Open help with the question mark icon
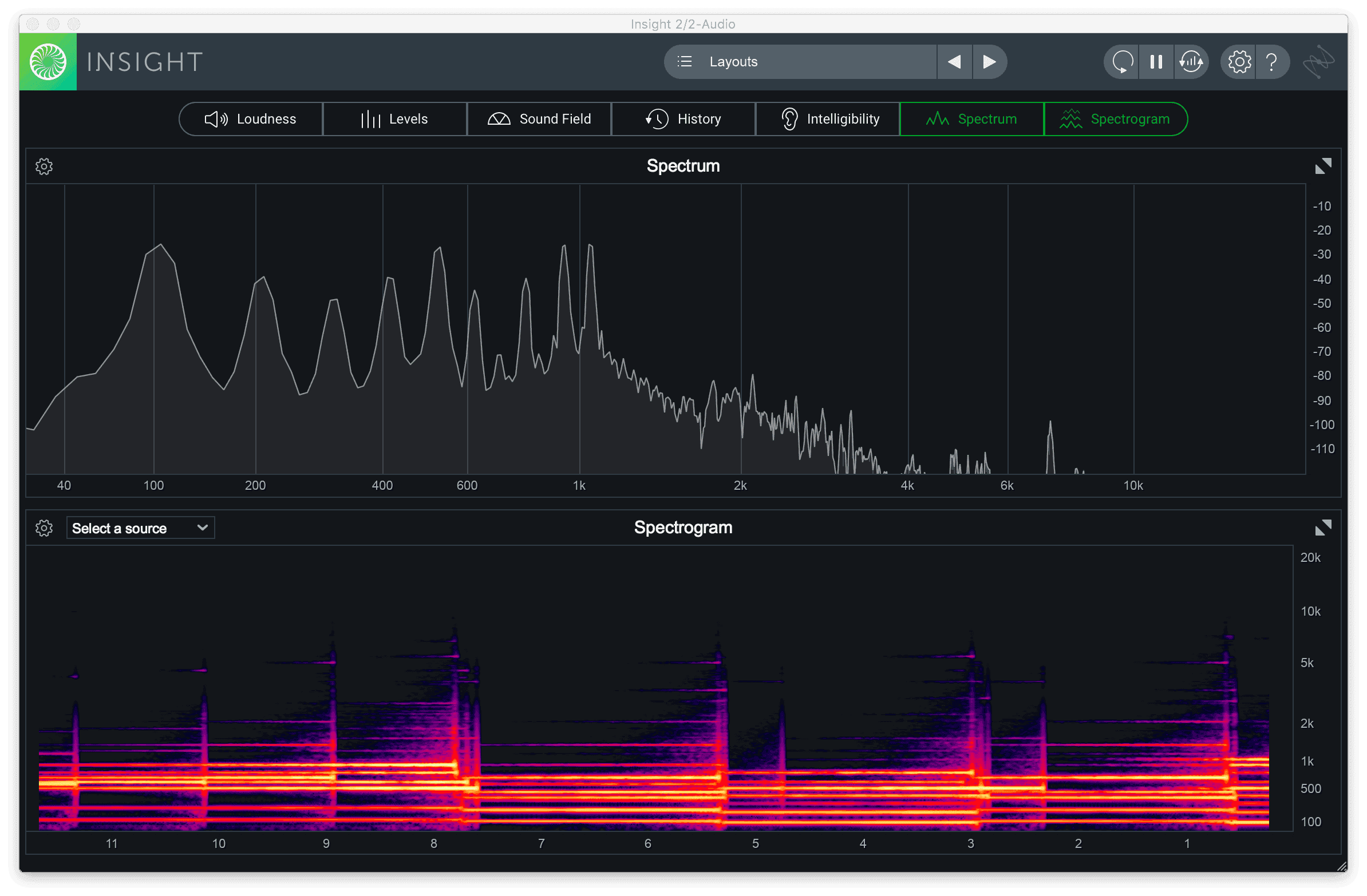1367x896 pixels. [x=1272, y=61]
